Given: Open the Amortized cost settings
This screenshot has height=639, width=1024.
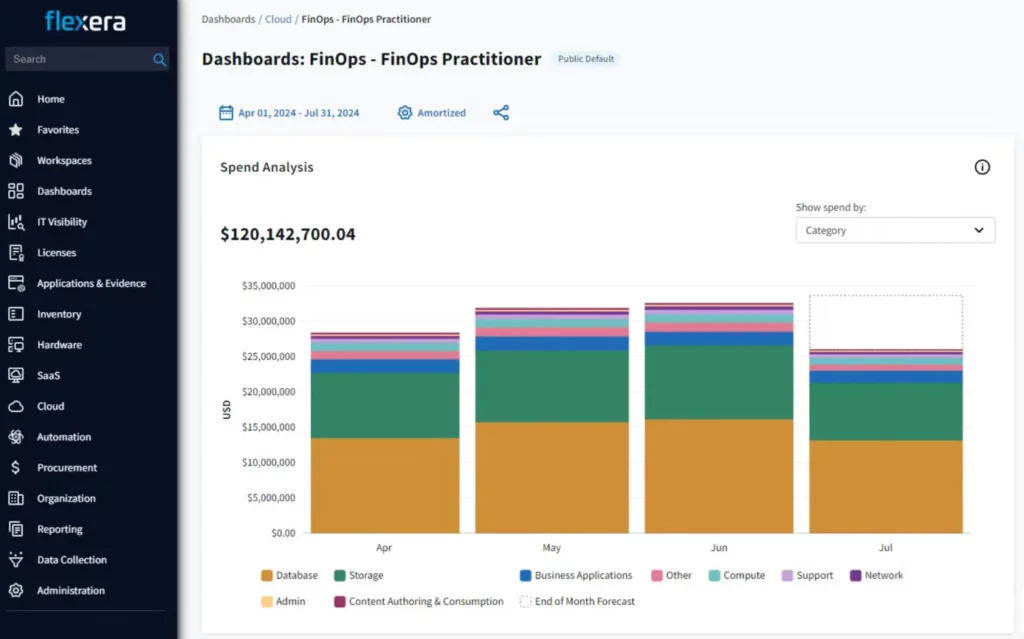Looking at the screenshot, I should [x=432, y=113].
